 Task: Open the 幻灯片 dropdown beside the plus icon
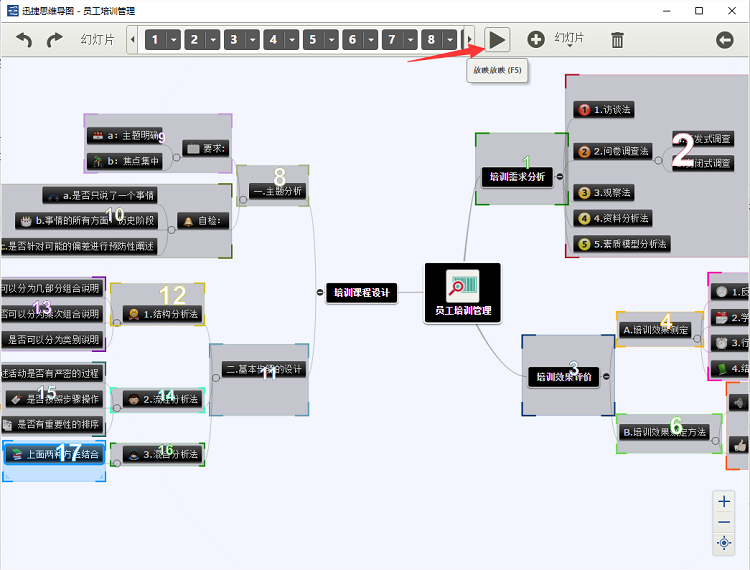click(569, 39)
